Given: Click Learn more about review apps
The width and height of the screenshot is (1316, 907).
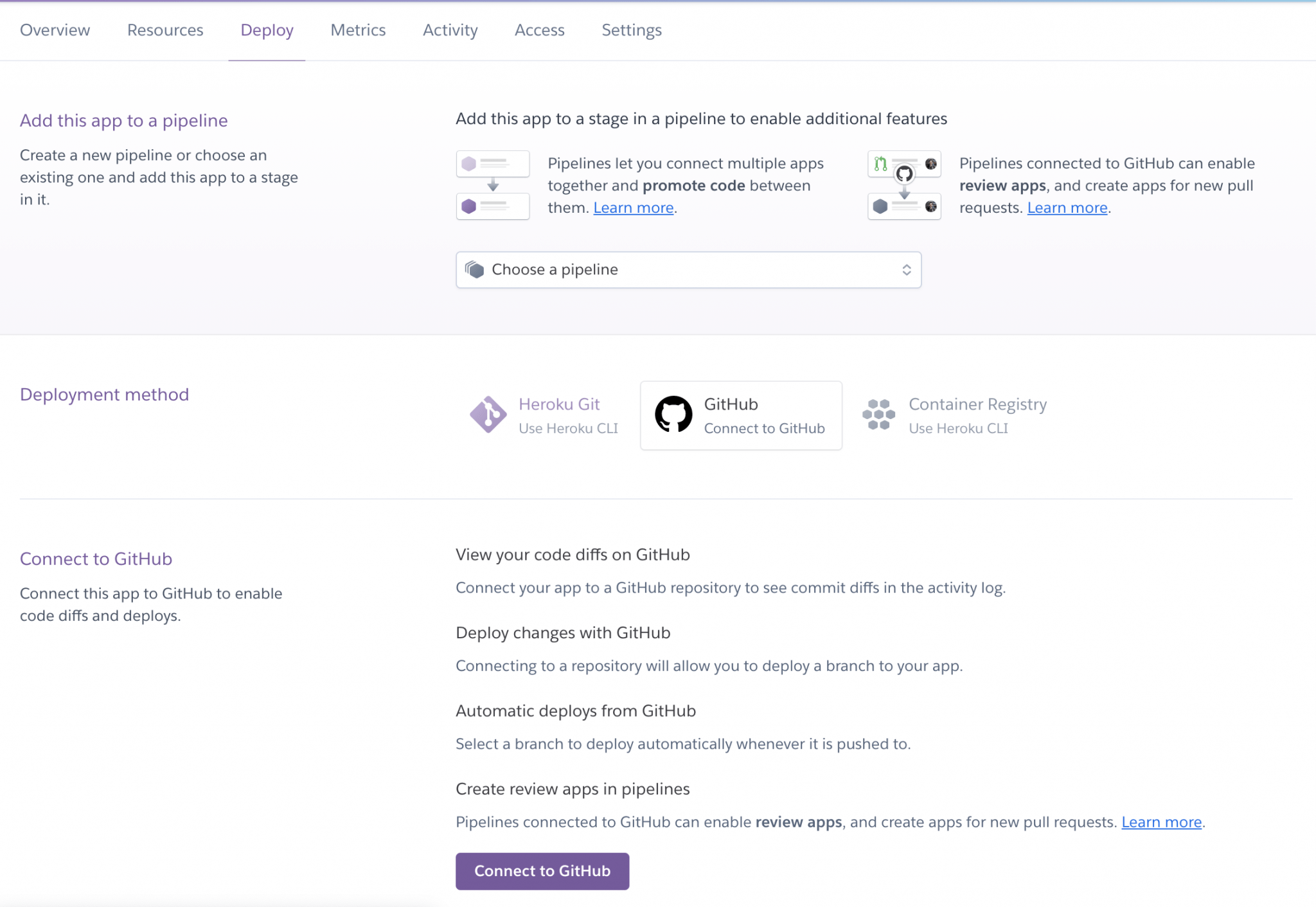Looking at the screenshot, I should tap(1067, 207).
